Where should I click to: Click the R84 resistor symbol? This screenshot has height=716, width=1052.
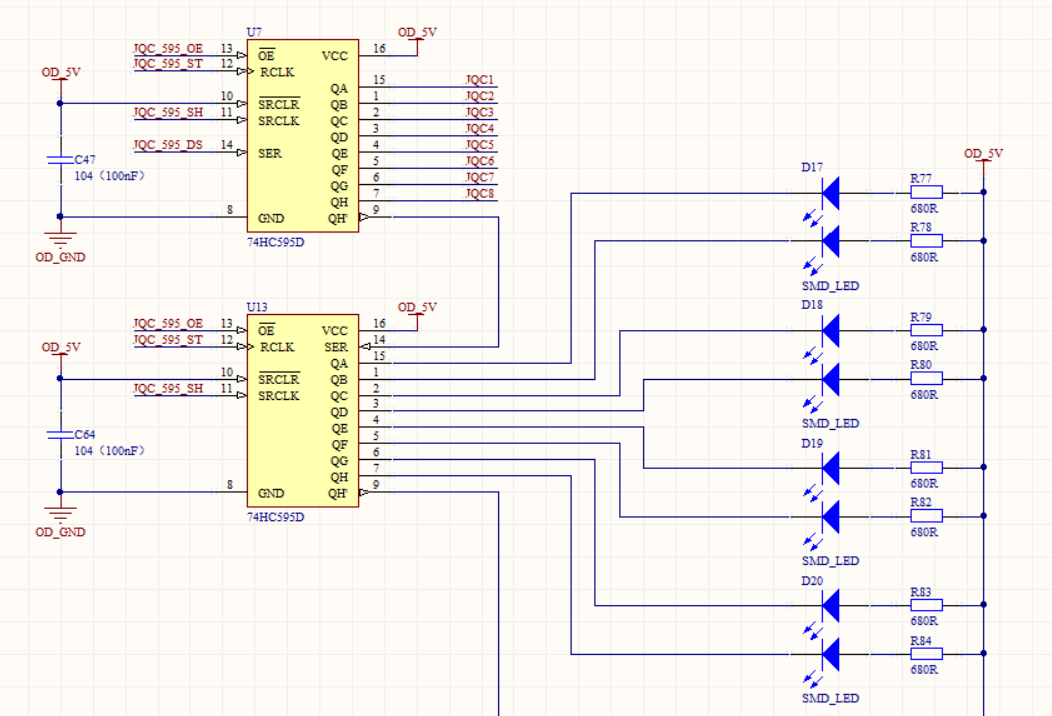point(926,655)
